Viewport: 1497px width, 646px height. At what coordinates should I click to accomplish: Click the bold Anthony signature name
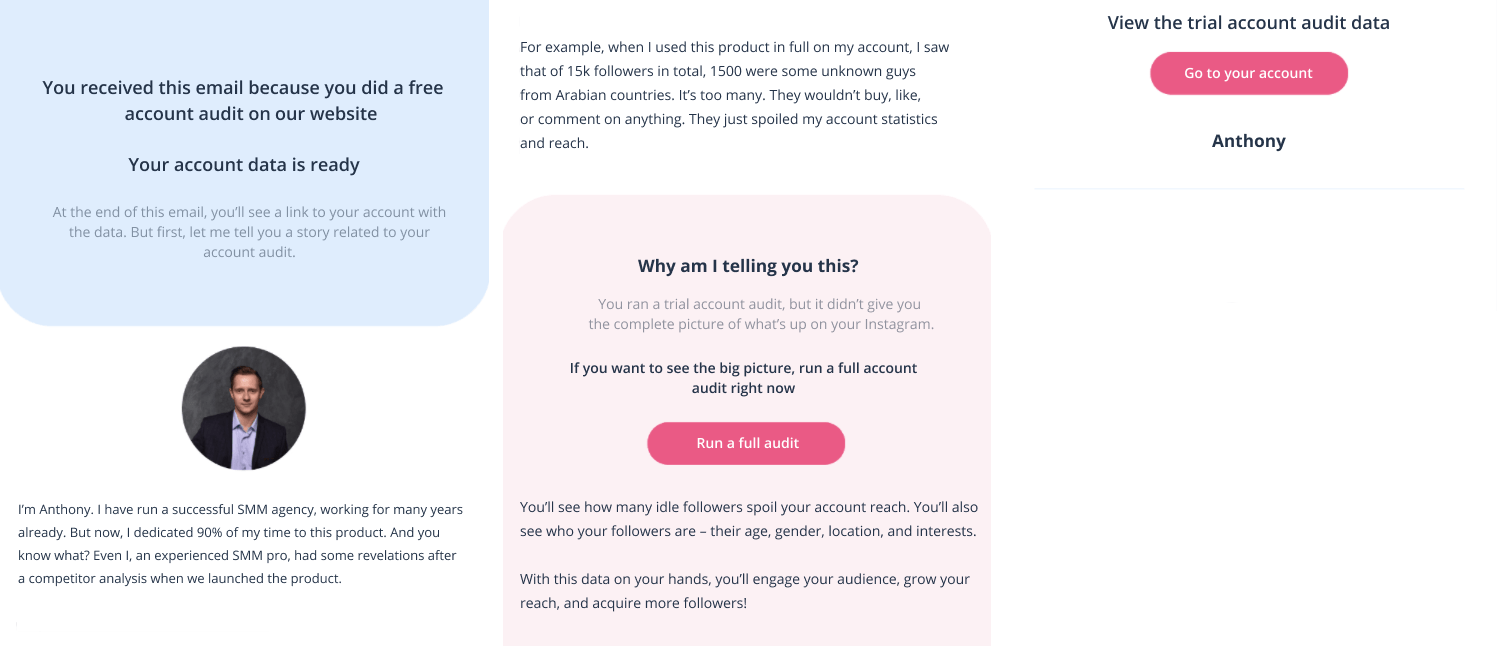[1248, 141]
